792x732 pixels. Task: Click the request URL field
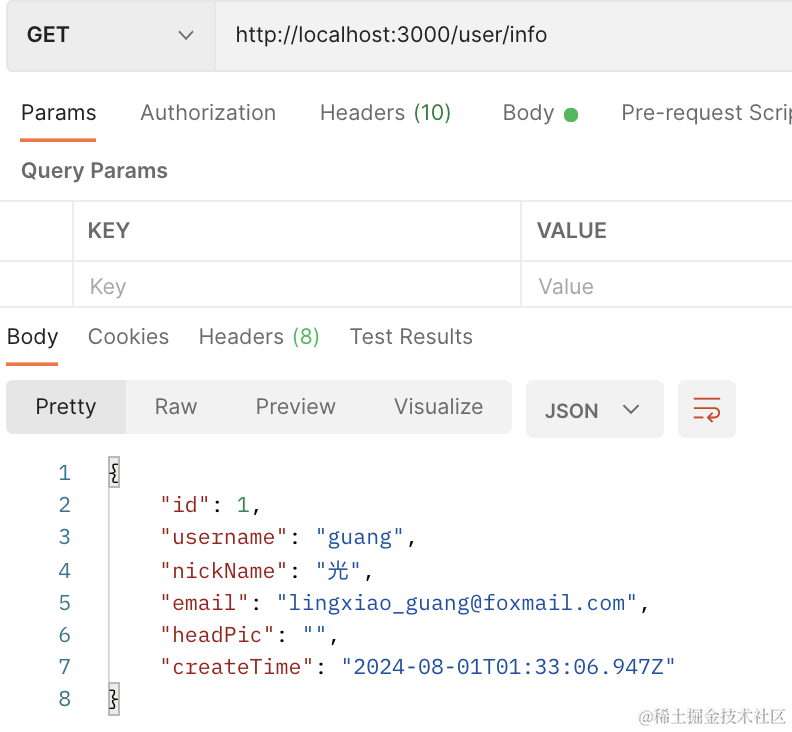[x=500, y=35]
